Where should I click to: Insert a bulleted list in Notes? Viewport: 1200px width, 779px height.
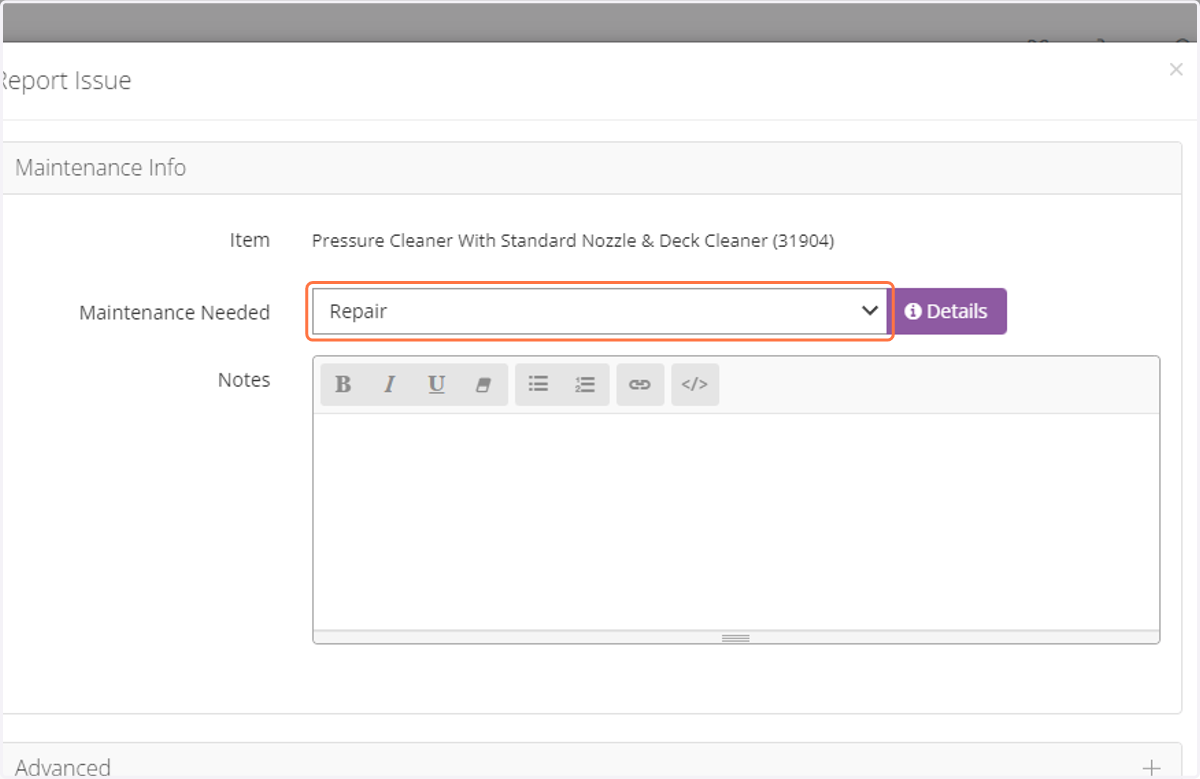pyautogui.click(x=539, y=385)
